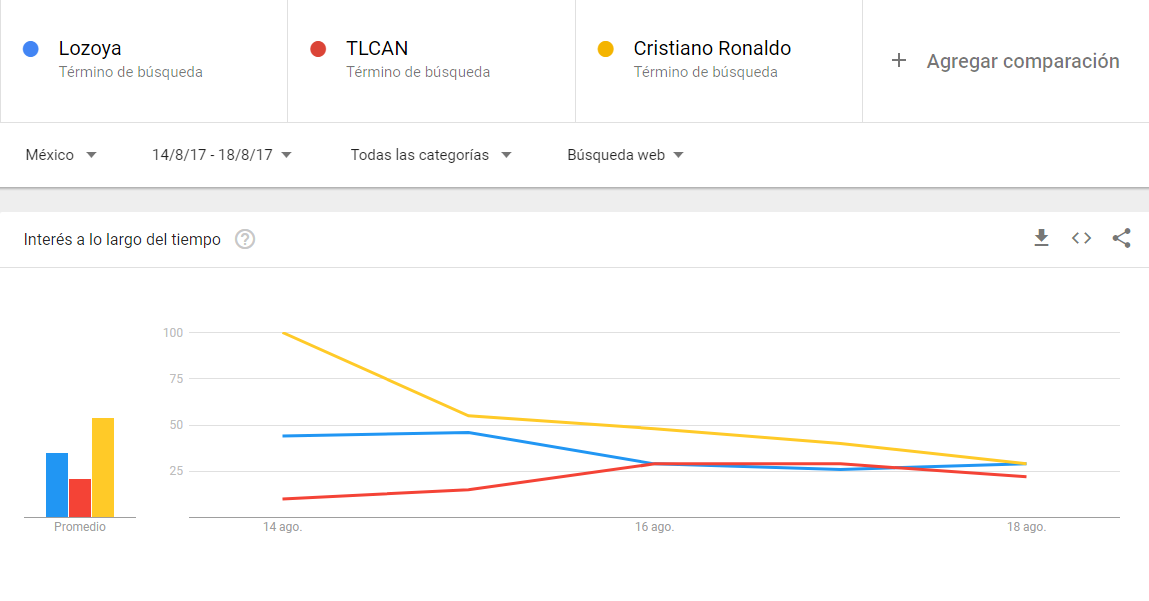Open the embed code icon
The height and width of the screenshot is (601, 1149).
tap(1082, 237)
